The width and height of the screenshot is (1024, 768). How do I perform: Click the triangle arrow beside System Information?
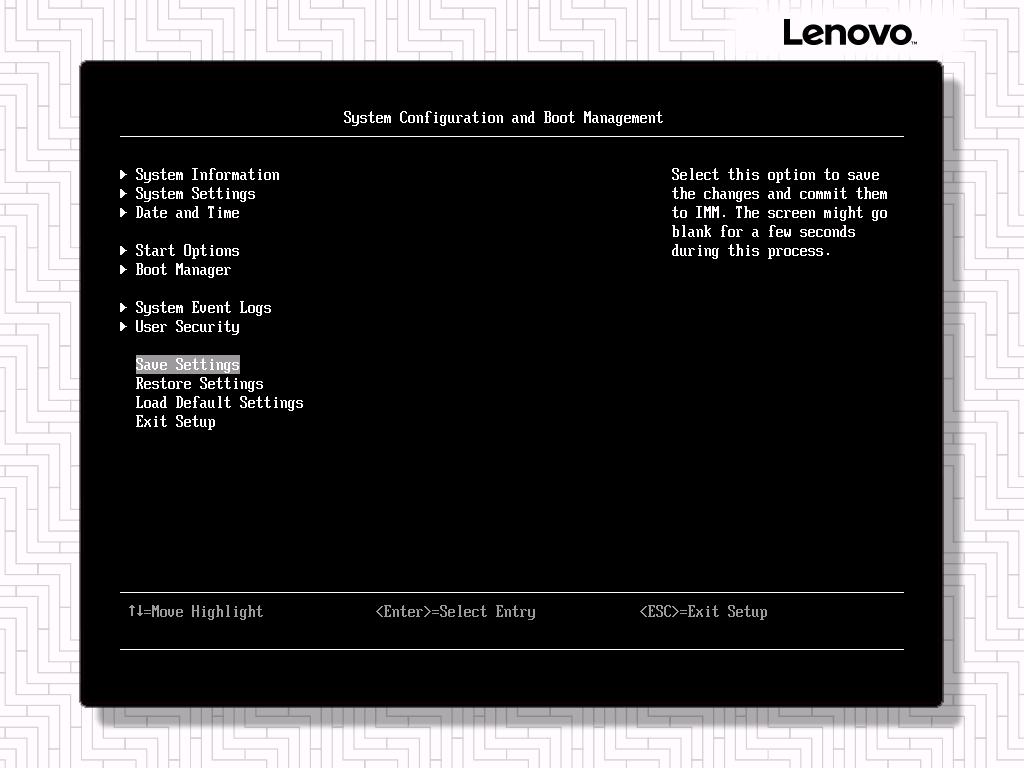click(123, 175)
